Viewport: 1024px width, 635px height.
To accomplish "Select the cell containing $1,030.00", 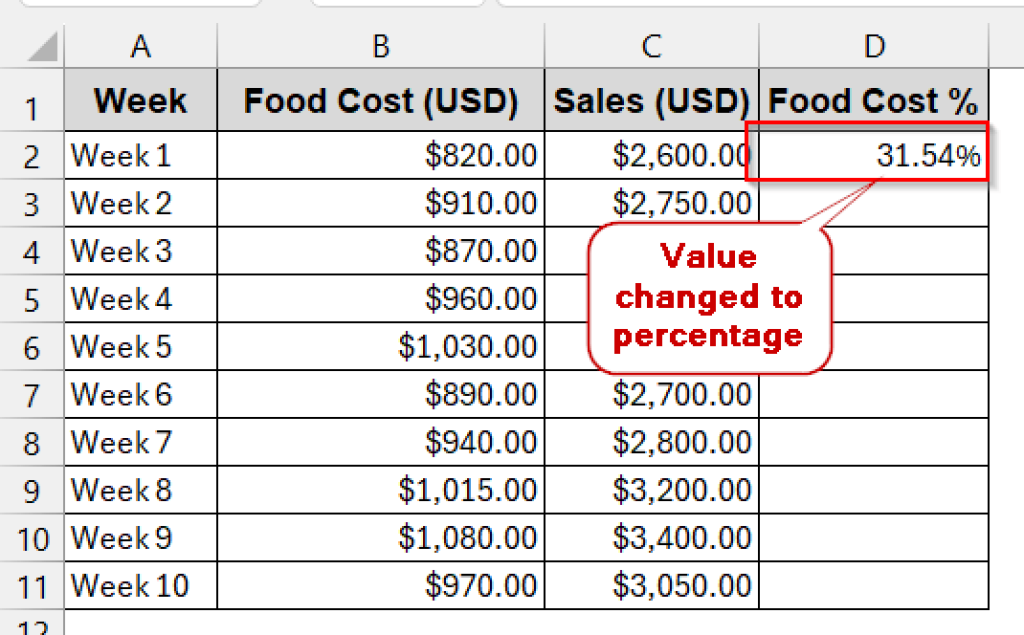I will [380, 346].
